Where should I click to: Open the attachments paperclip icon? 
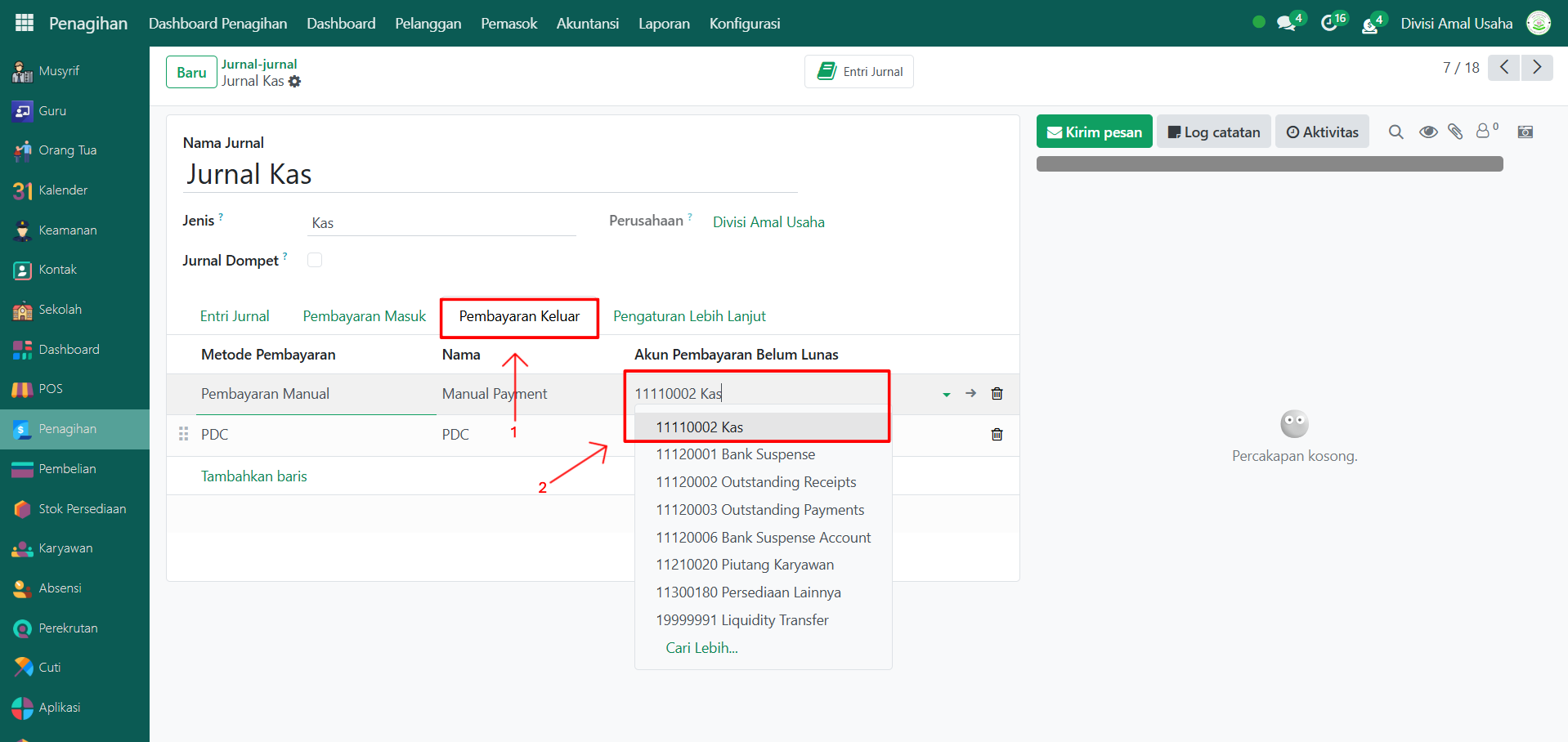point(1455,132)
